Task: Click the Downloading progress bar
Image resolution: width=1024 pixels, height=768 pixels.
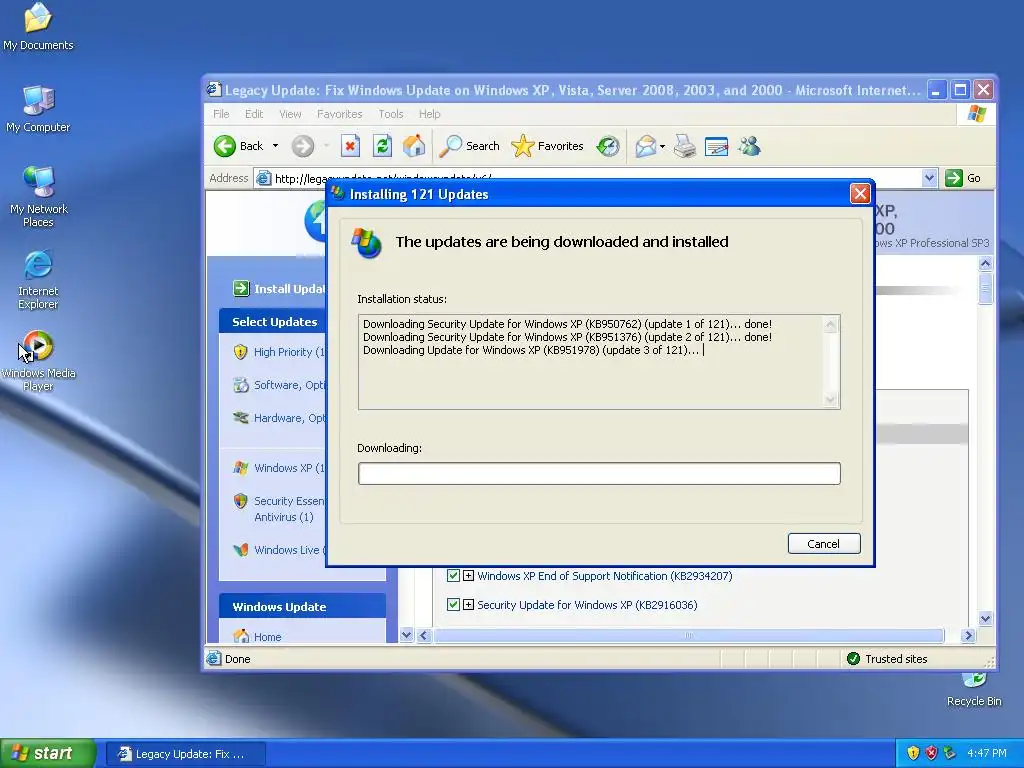Action: click(x=599, y=473)
